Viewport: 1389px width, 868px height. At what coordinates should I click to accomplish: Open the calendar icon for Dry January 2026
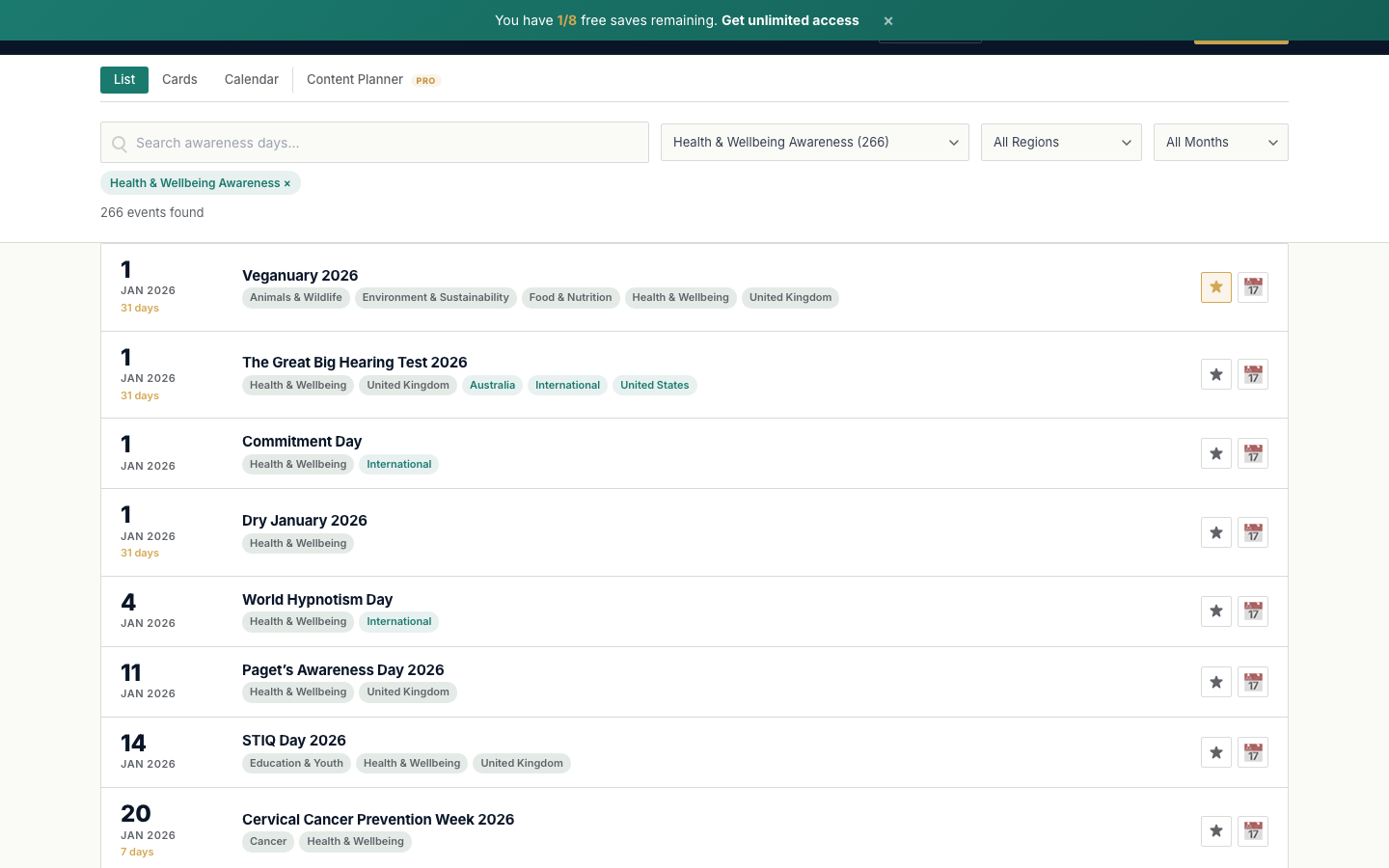coord(1253,531)
